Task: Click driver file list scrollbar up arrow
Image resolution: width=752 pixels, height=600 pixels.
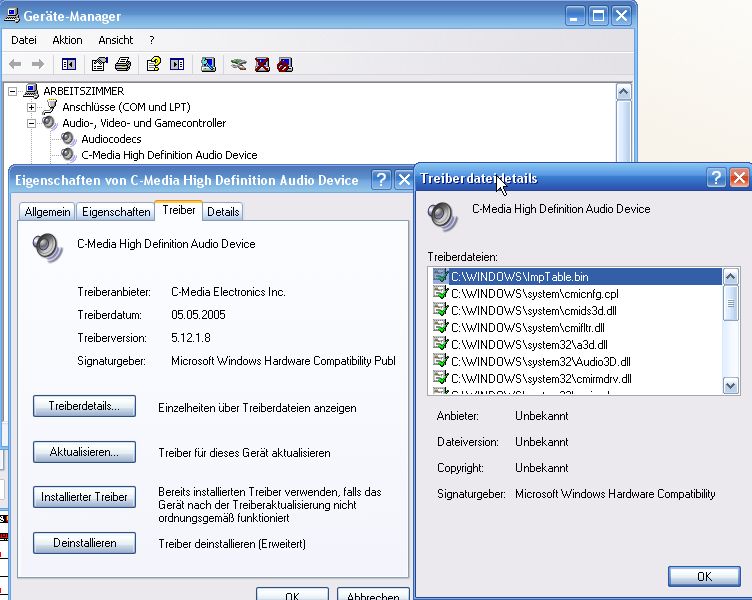Action: pyautogui.click(x=730, y=276)
